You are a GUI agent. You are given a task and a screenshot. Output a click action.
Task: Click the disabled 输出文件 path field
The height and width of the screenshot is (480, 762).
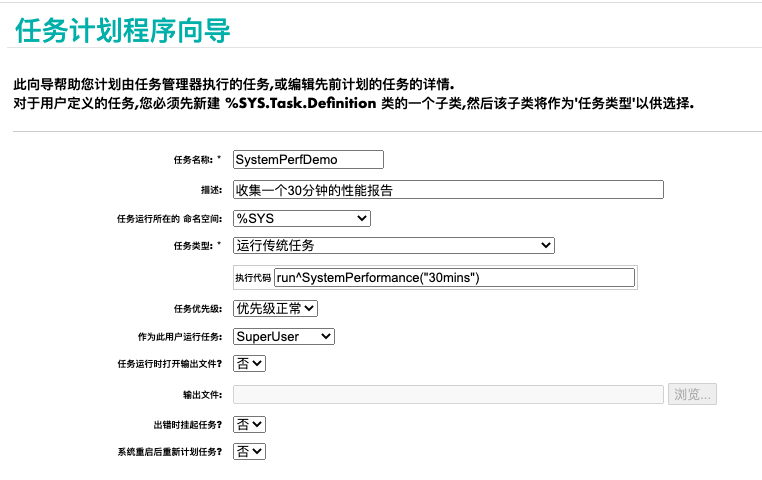448,394
